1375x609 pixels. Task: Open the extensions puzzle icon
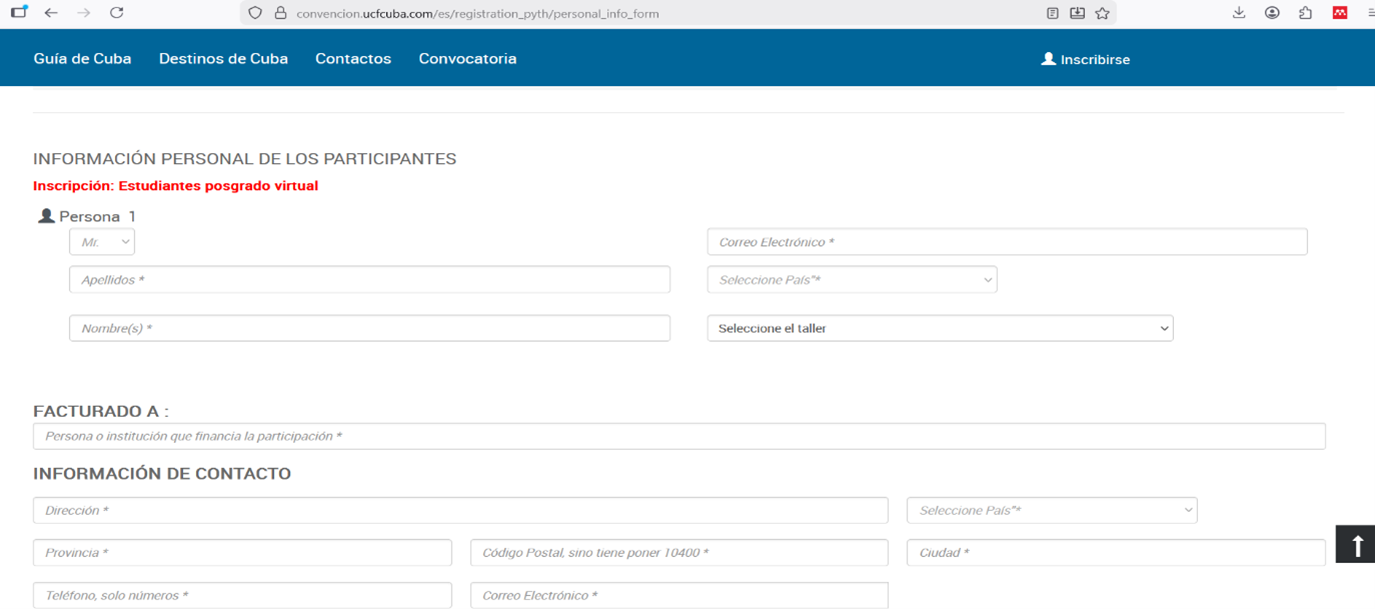point(1305,13)
